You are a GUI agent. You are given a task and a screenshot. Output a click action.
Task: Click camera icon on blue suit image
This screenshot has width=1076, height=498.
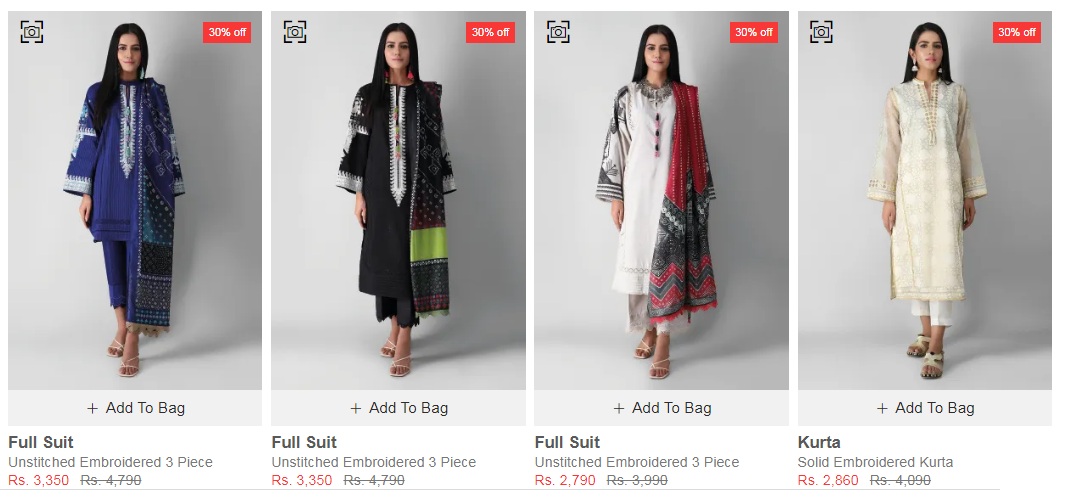click(x=32, y=32)
